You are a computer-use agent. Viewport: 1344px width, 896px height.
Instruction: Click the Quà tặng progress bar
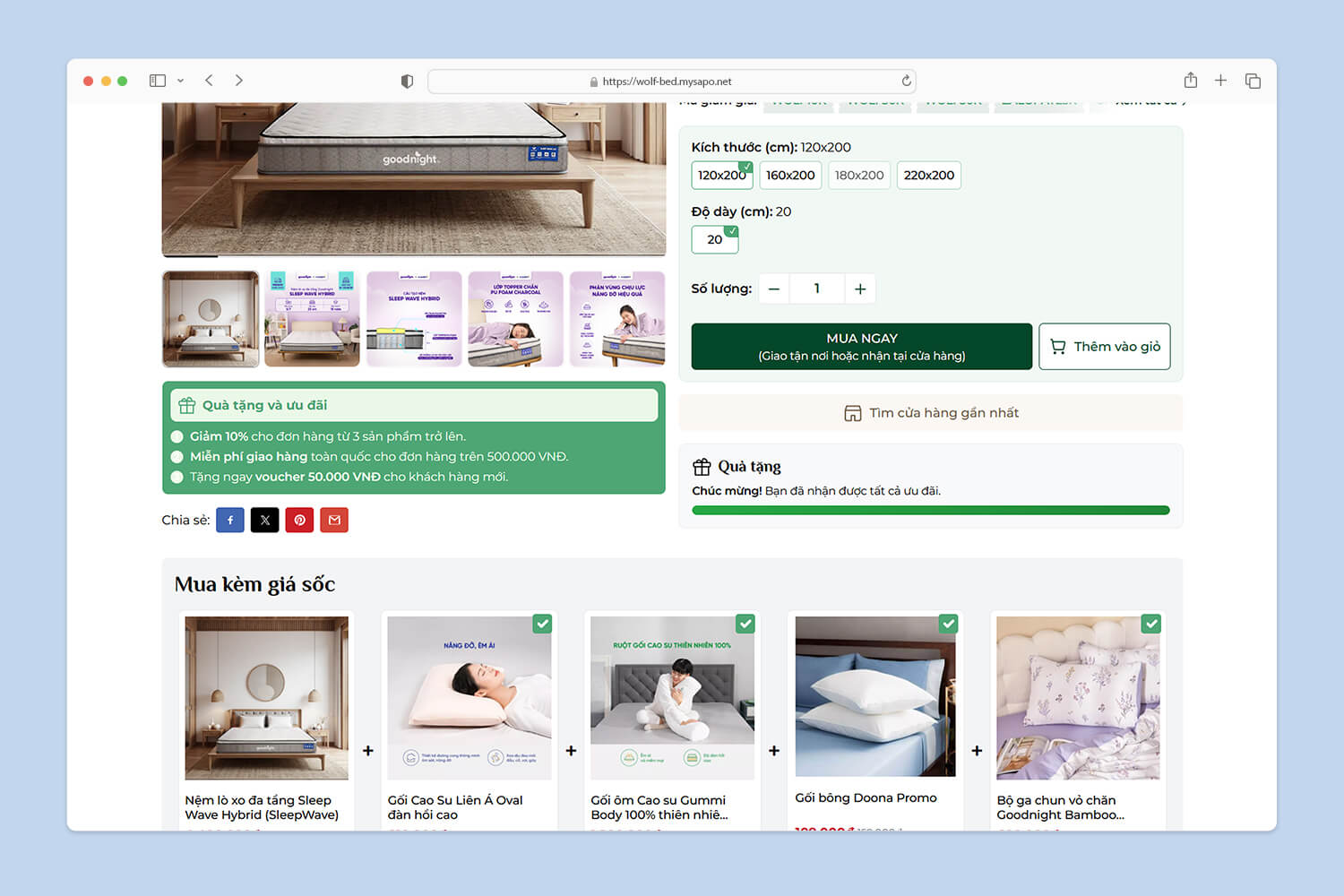click(931, 511)
